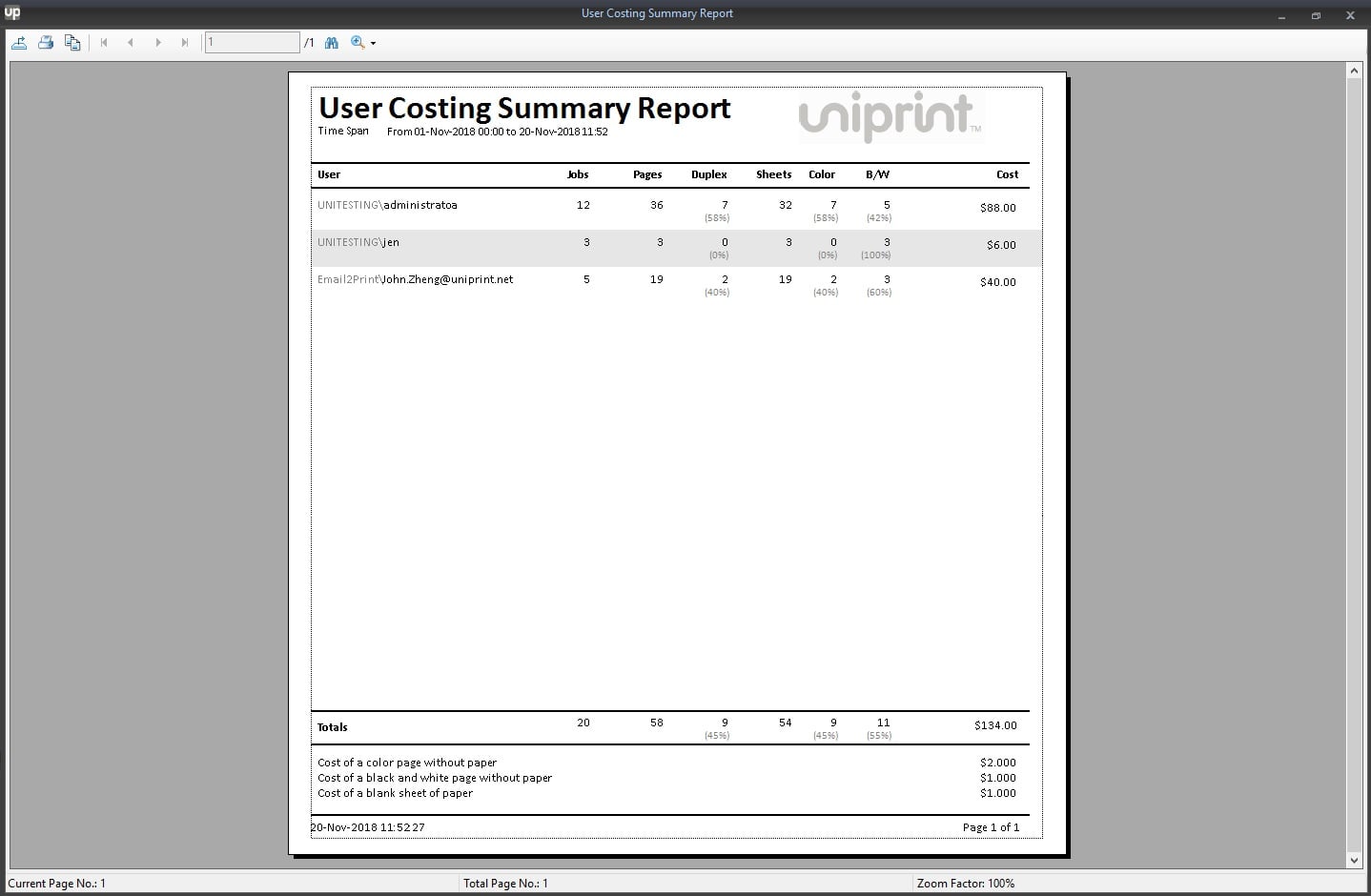The width and height of the screenshot is (1371, 896).
Task: Click 'Cost of a black and white page without paper'
Action: 435,778
